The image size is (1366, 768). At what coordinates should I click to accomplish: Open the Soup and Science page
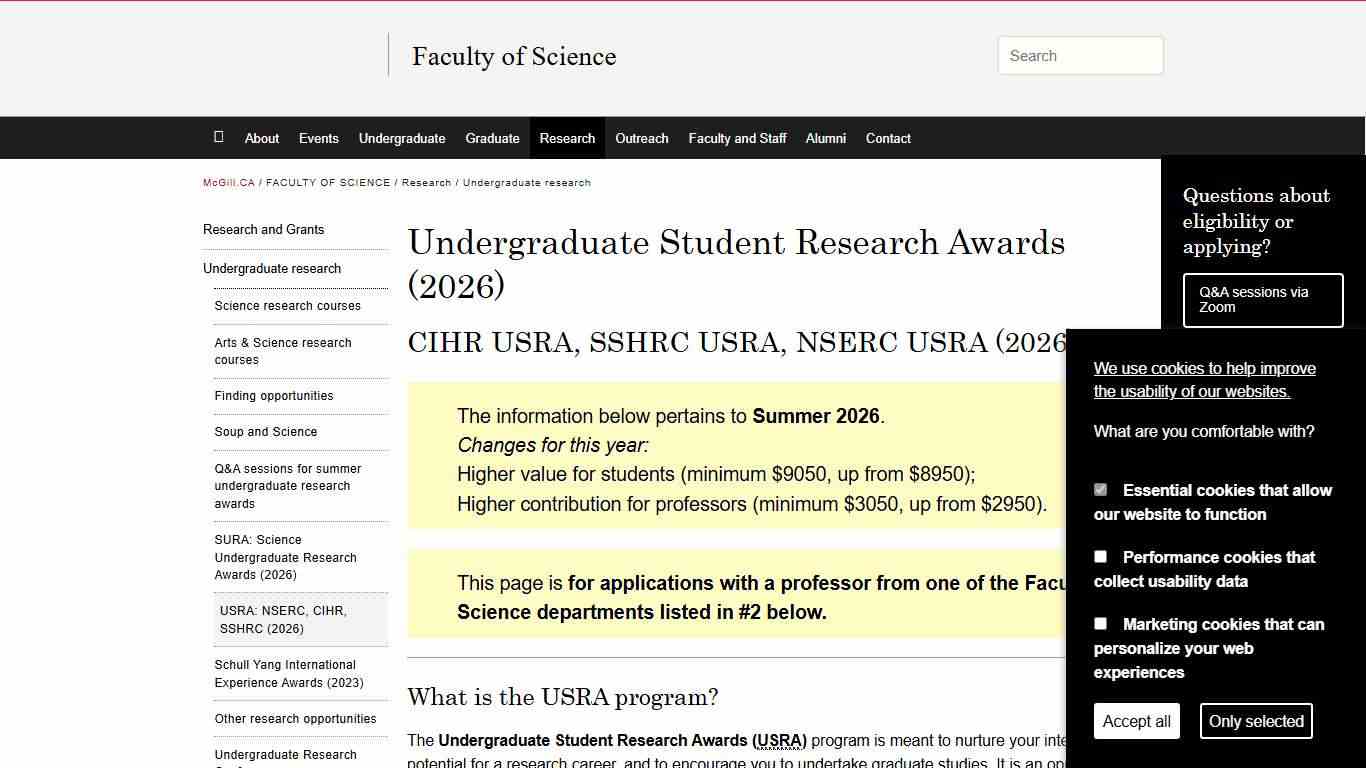[x=265, y=431]
